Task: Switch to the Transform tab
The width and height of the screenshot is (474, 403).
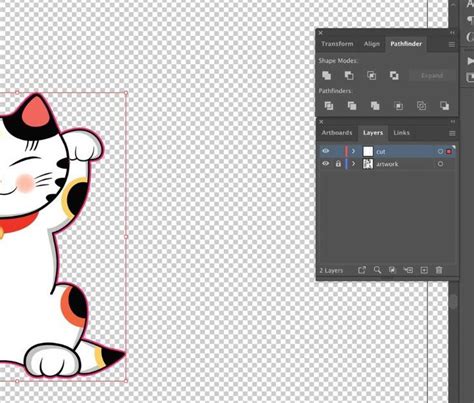Action: [x=337, y=44]
